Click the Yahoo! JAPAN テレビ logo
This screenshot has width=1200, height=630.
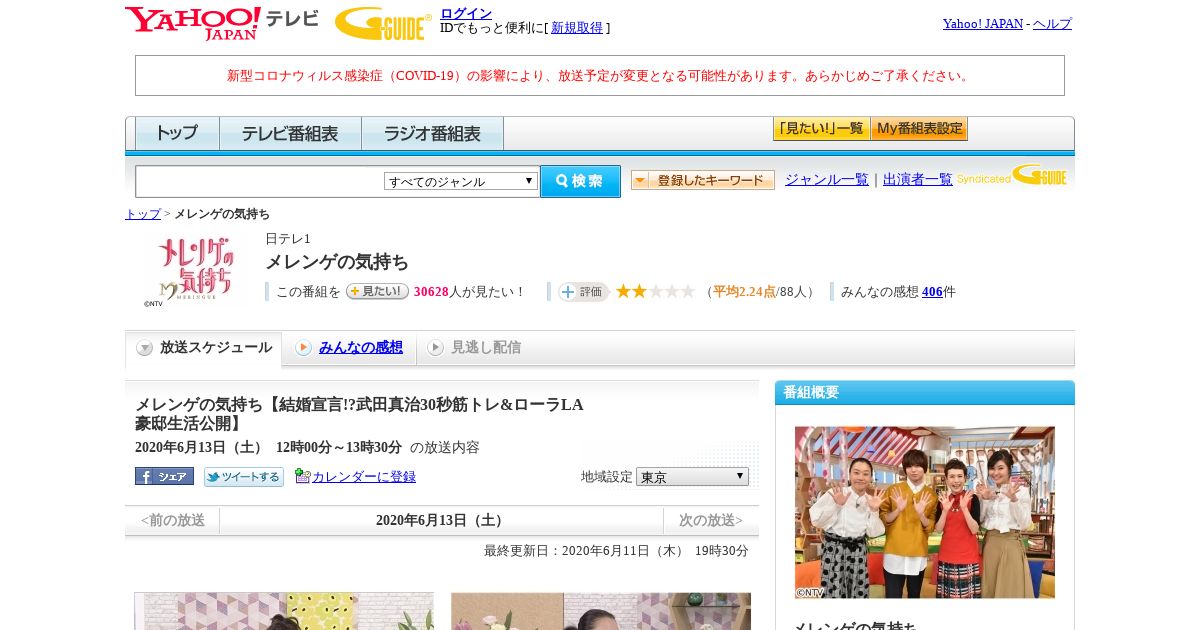click(221, 22)
